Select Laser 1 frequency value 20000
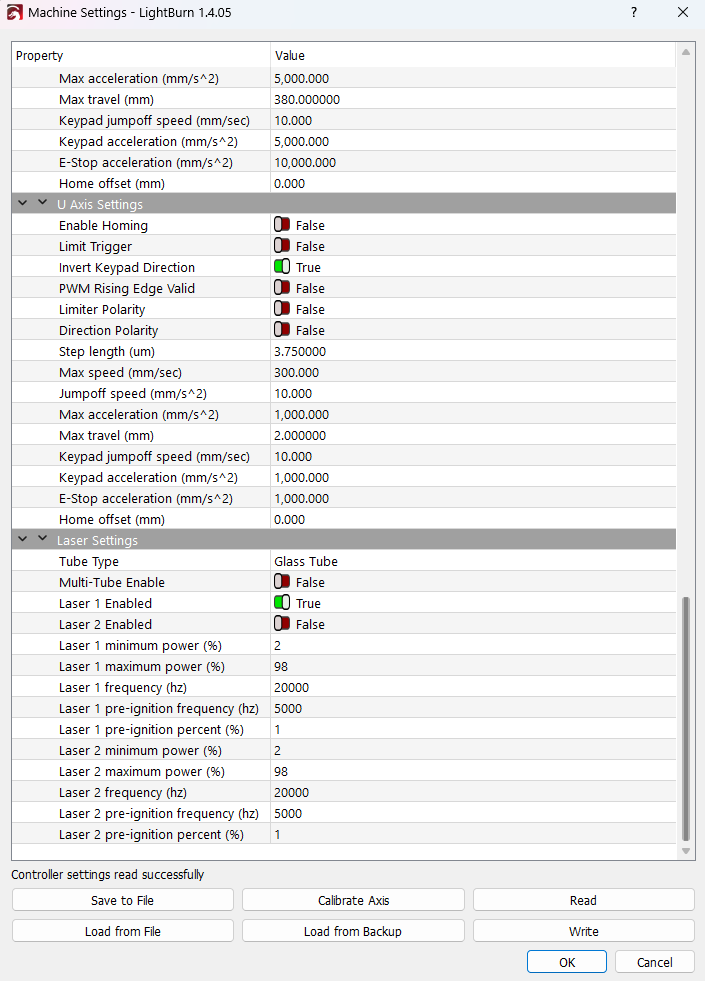 click(x=292, y=687)
